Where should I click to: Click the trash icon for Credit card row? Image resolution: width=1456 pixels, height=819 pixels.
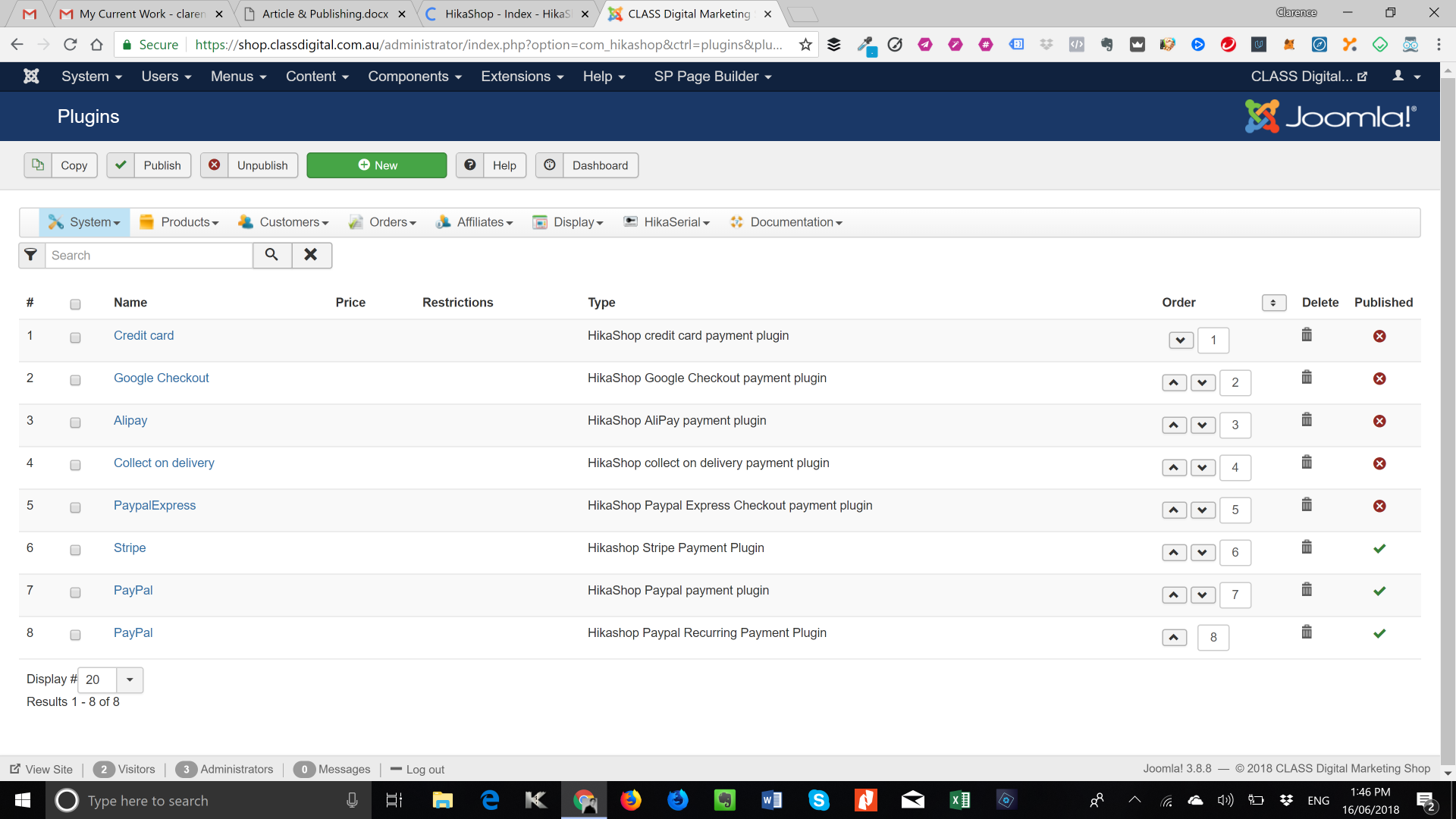(x=1307, y=334)
